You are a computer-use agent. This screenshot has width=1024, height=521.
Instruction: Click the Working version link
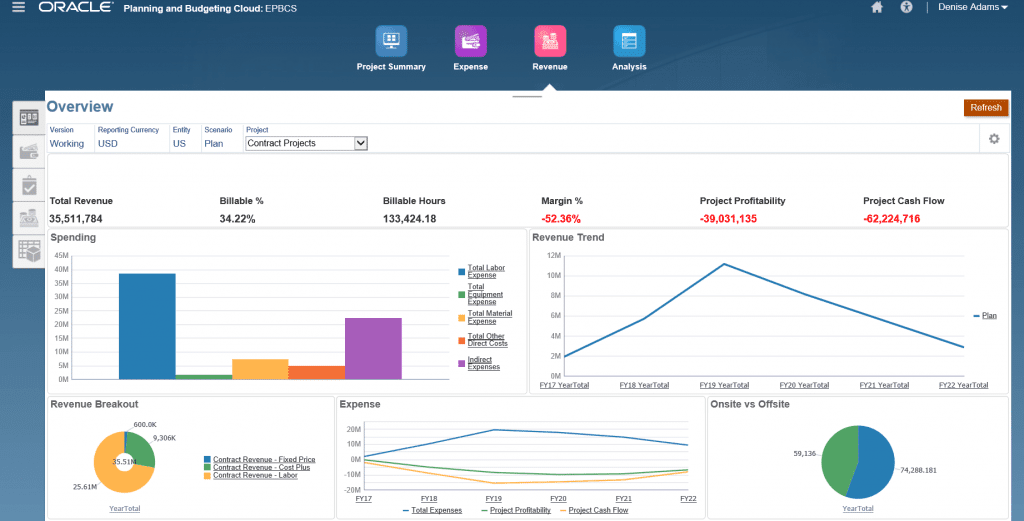pyautogui.click(x=67, y=143)
